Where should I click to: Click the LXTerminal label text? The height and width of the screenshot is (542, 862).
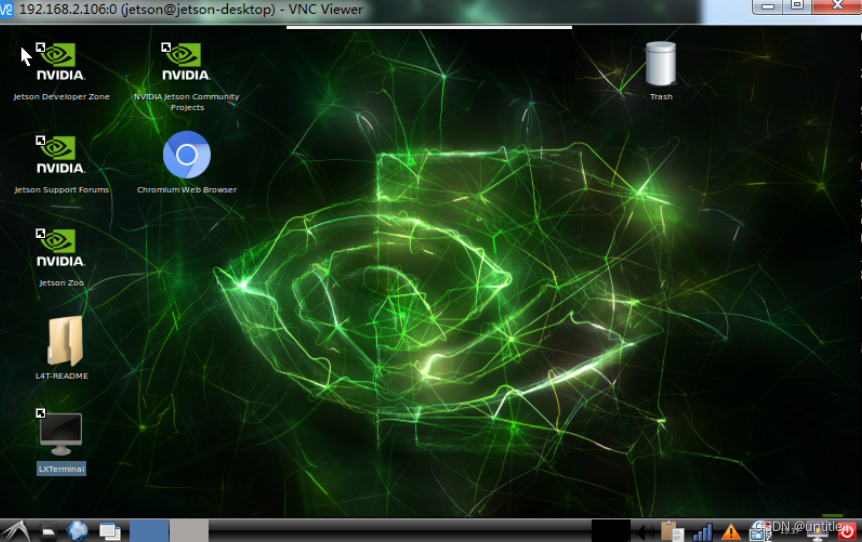tap(61, 469)
